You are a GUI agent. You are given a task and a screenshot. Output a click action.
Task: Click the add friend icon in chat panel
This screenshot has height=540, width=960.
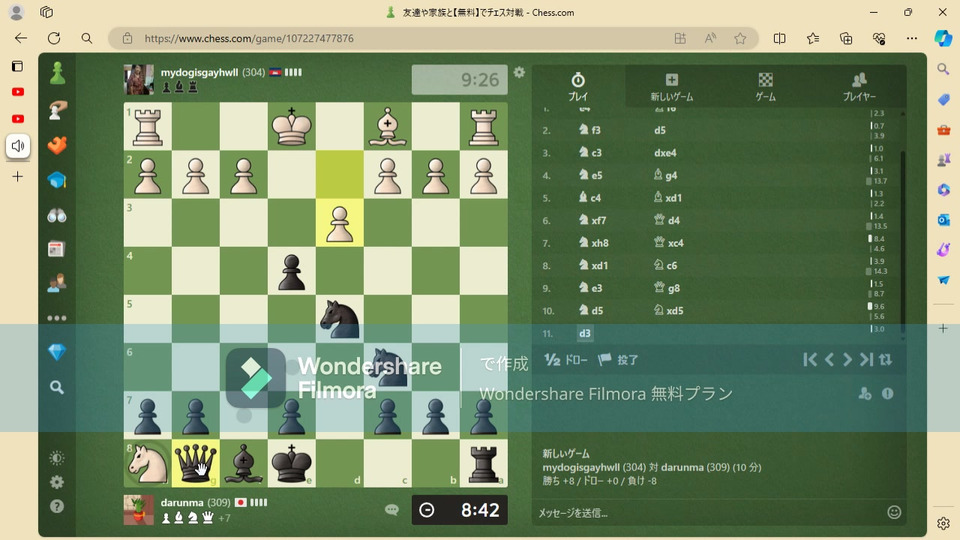pyautogui.click(x=864, y=394)
